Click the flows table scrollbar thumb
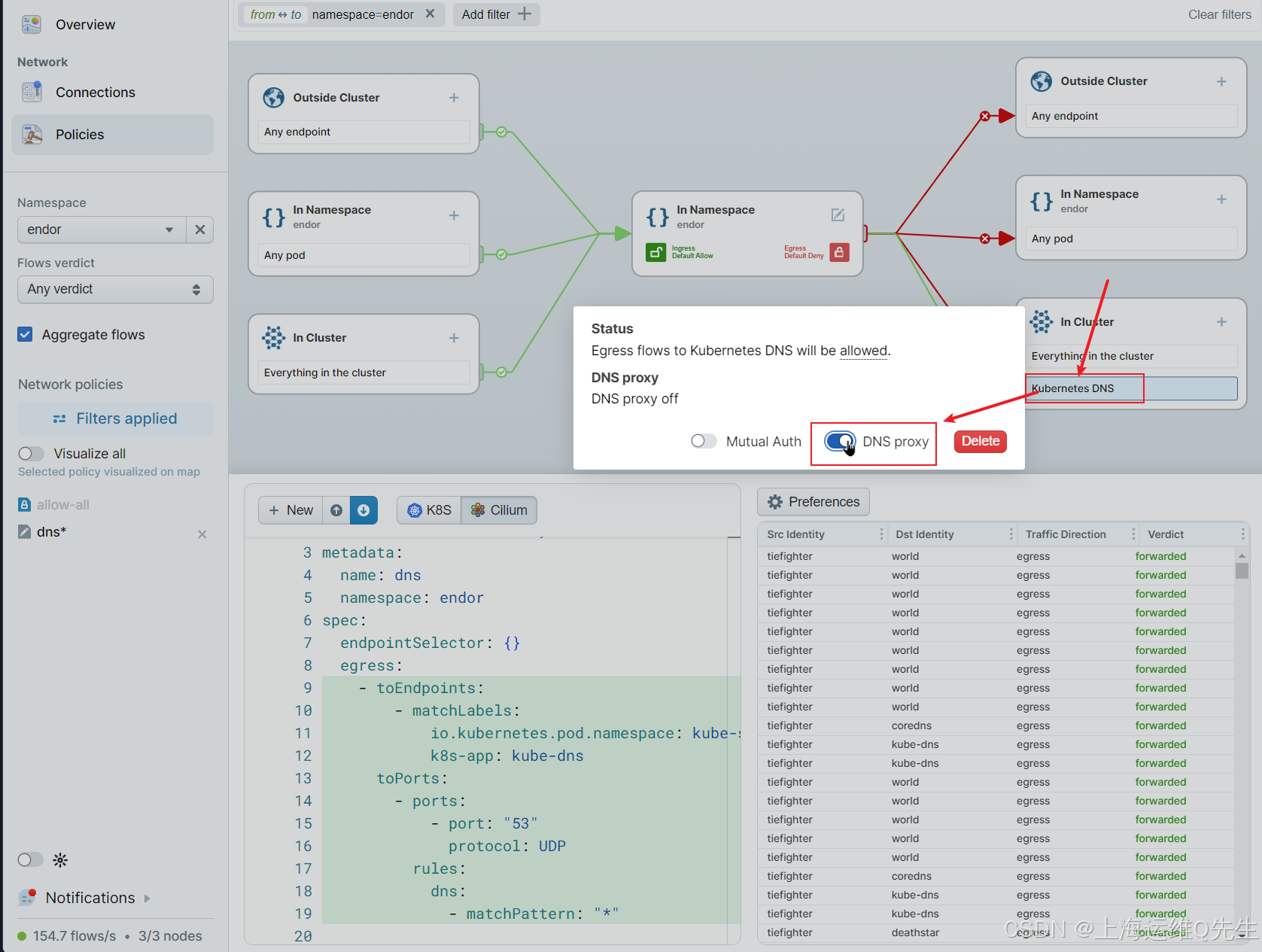 [x=1242, y=570]
